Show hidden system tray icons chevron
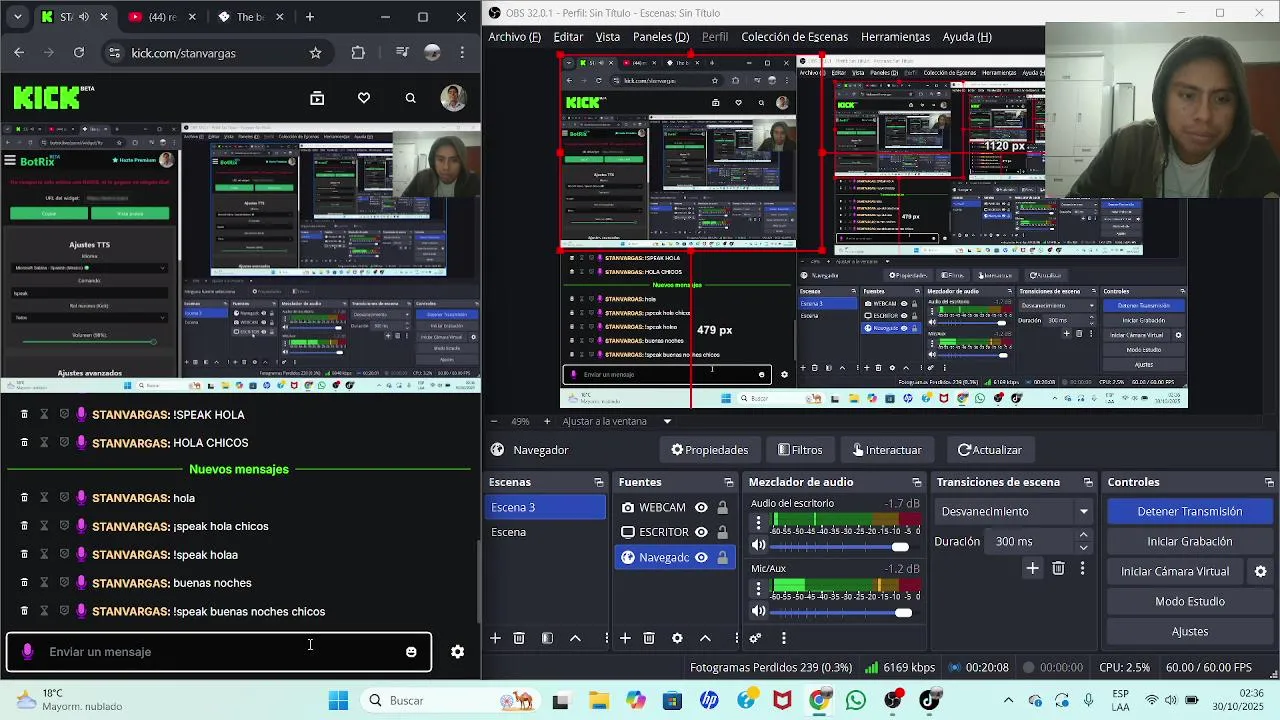This screenshot has width=1280, height=720. click(1008, 700)
